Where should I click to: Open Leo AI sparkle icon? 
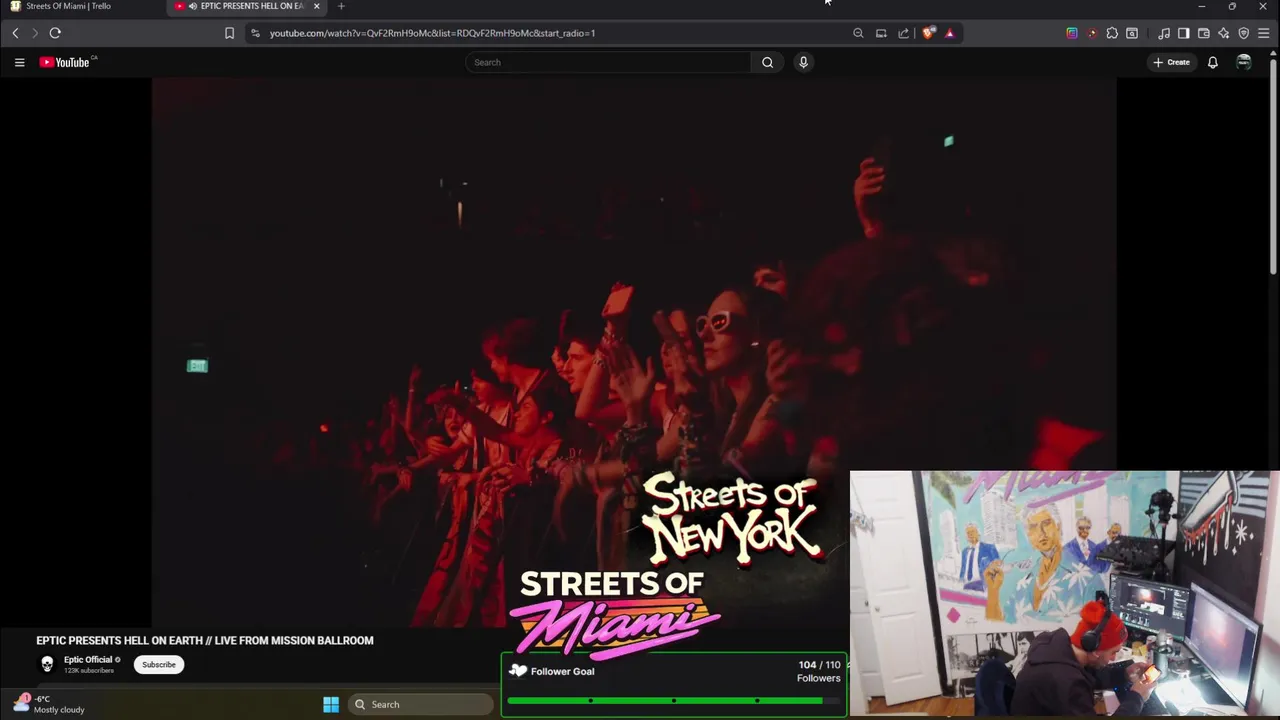pyautogui.click(x=1224, y=33)
